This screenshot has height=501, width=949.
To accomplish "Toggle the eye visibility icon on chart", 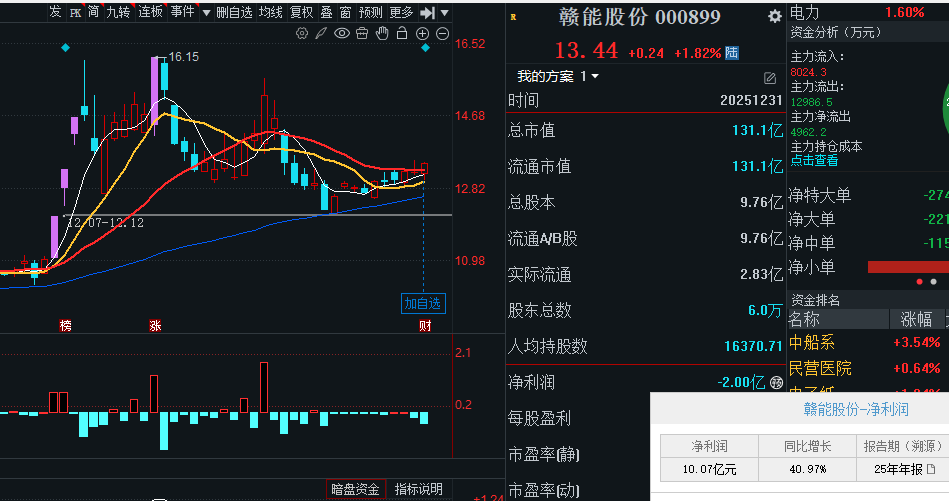I will (x=342, y=34).
